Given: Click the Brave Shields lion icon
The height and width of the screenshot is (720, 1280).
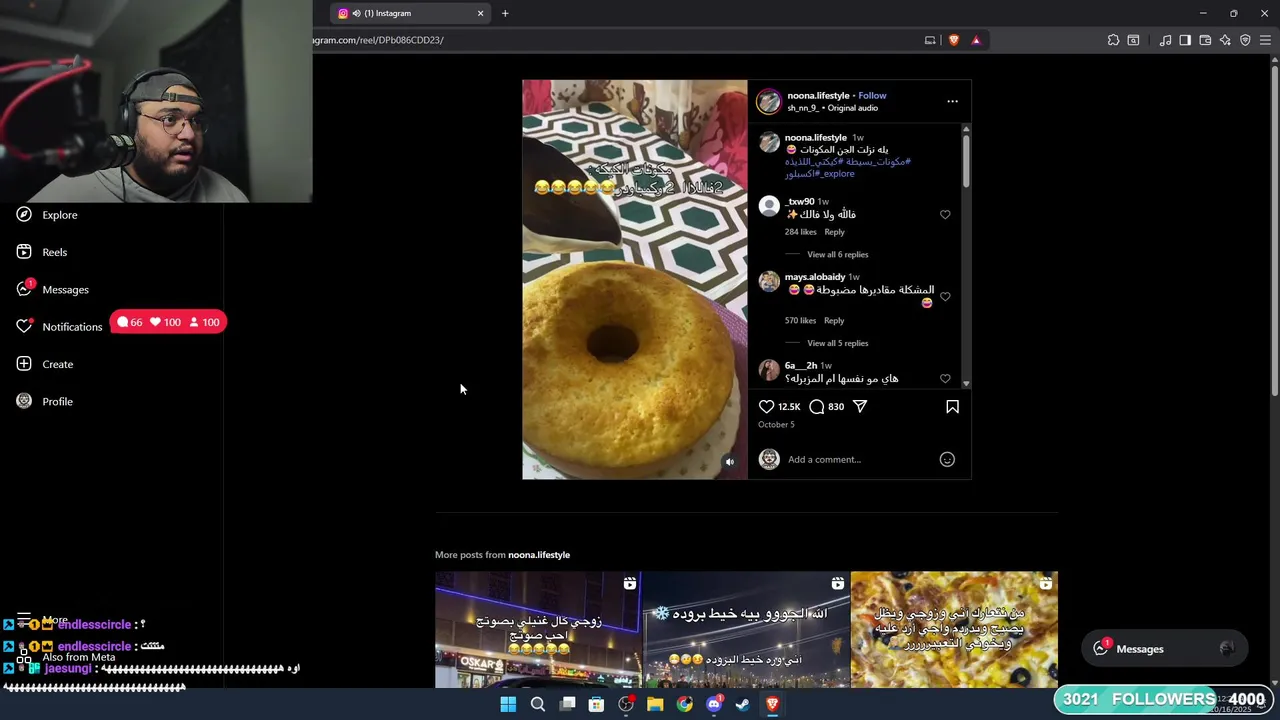Looking at the screenshot, I should click(x=953, y=40).
